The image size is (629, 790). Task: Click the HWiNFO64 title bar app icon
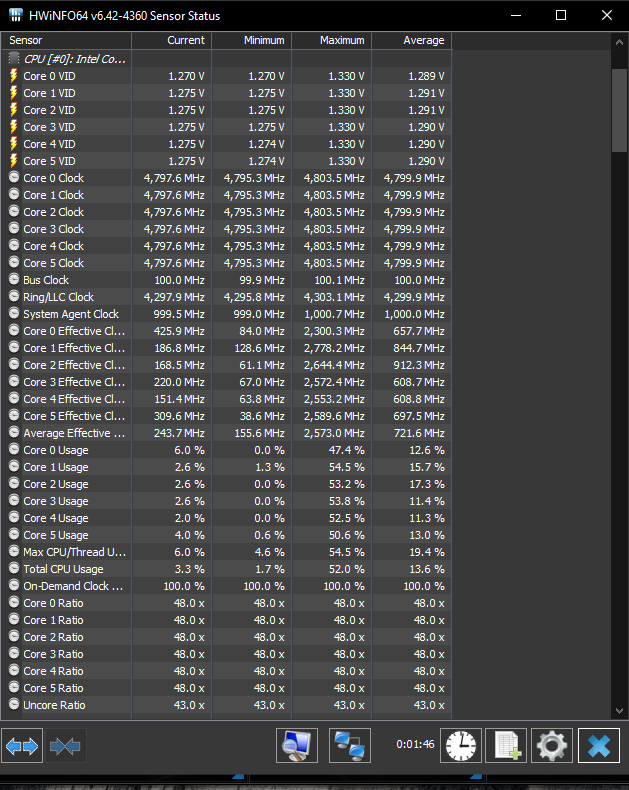(16, 15)
